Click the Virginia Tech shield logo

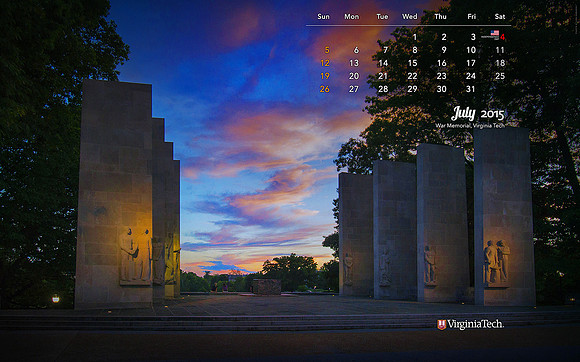441,325
